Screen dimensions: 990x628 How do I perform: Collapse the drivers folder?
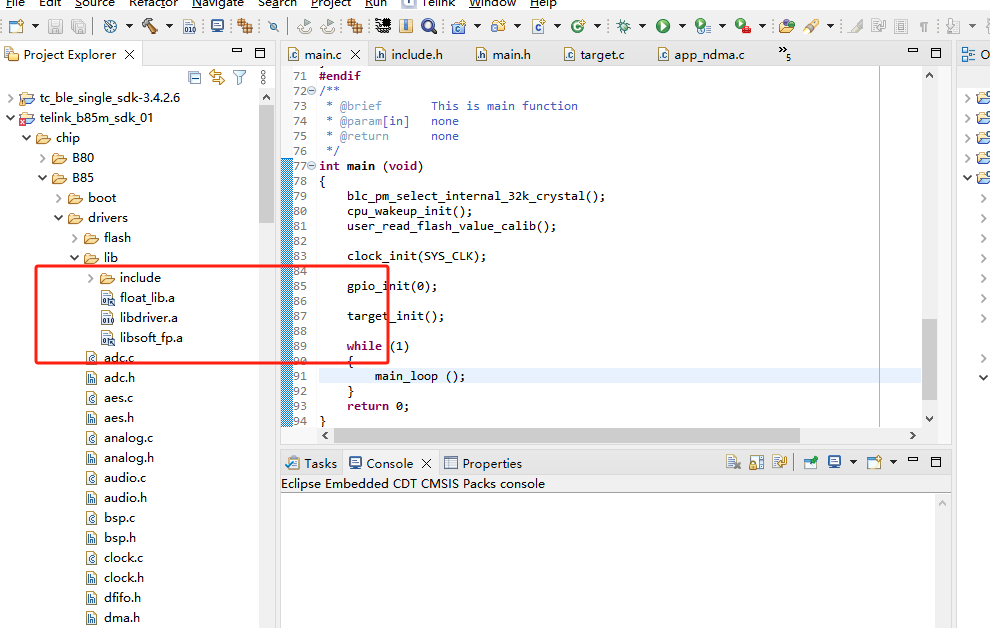click(x=58, y=218)
